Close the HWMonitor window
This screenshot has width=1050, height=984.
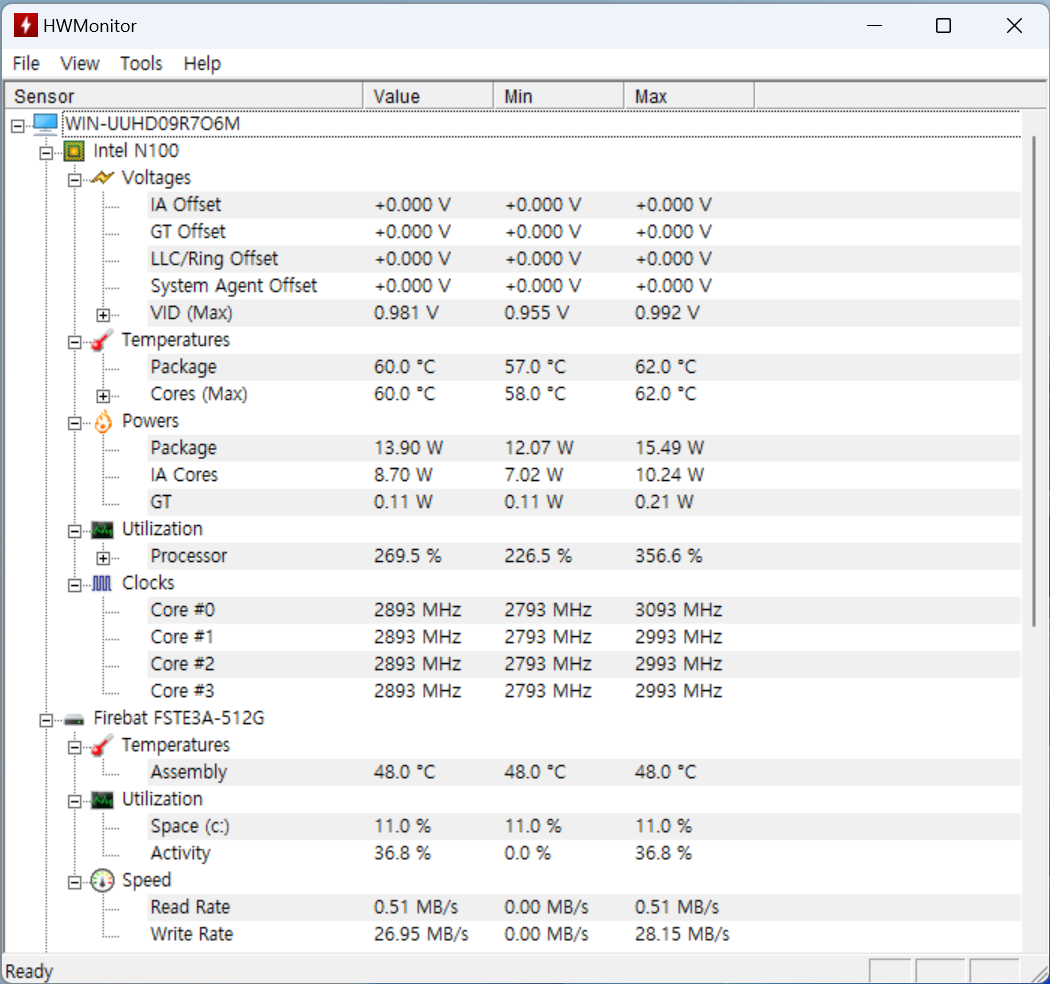tap(1014, 25)
